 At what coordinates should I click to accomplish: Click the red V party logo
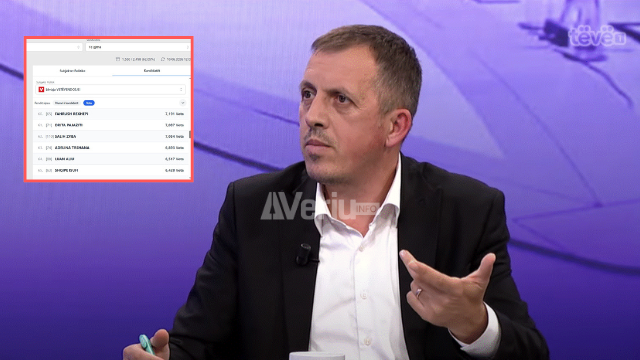41,89
